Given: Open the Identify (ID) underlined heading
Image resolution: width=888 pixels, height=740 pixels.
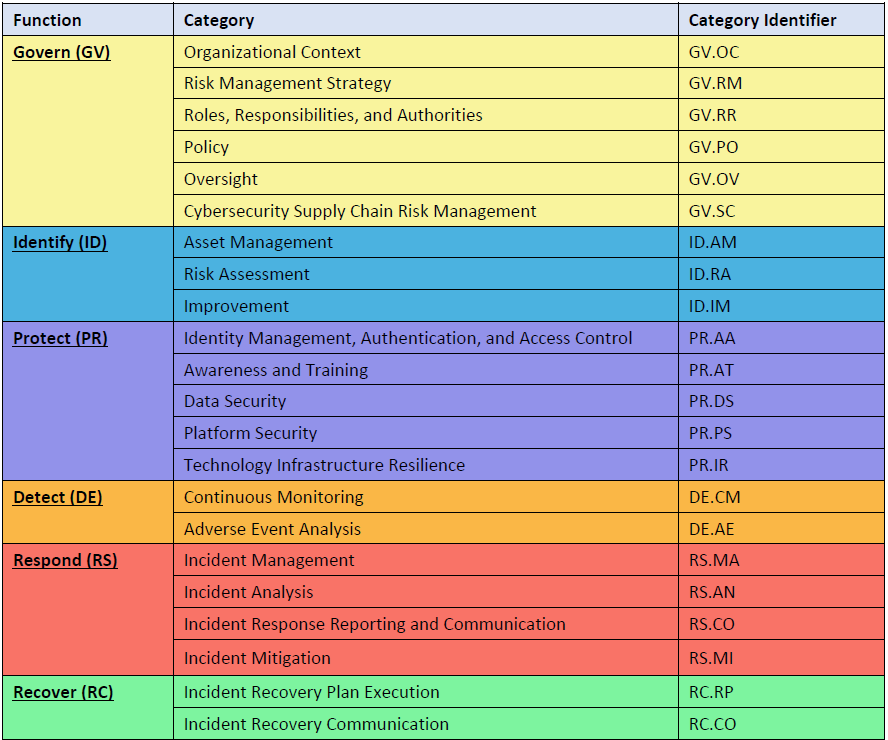Looking at the screenshot, I should point(59,242).
